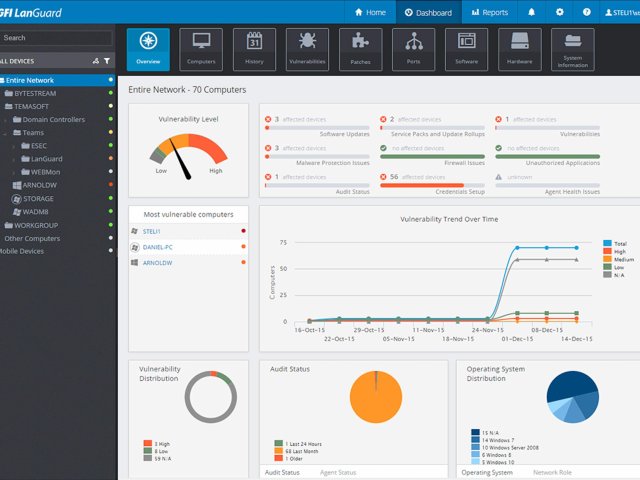Open the Vulnerabilities bug icon view
This screenshot has width=640, height=480.
pos(306,49)
